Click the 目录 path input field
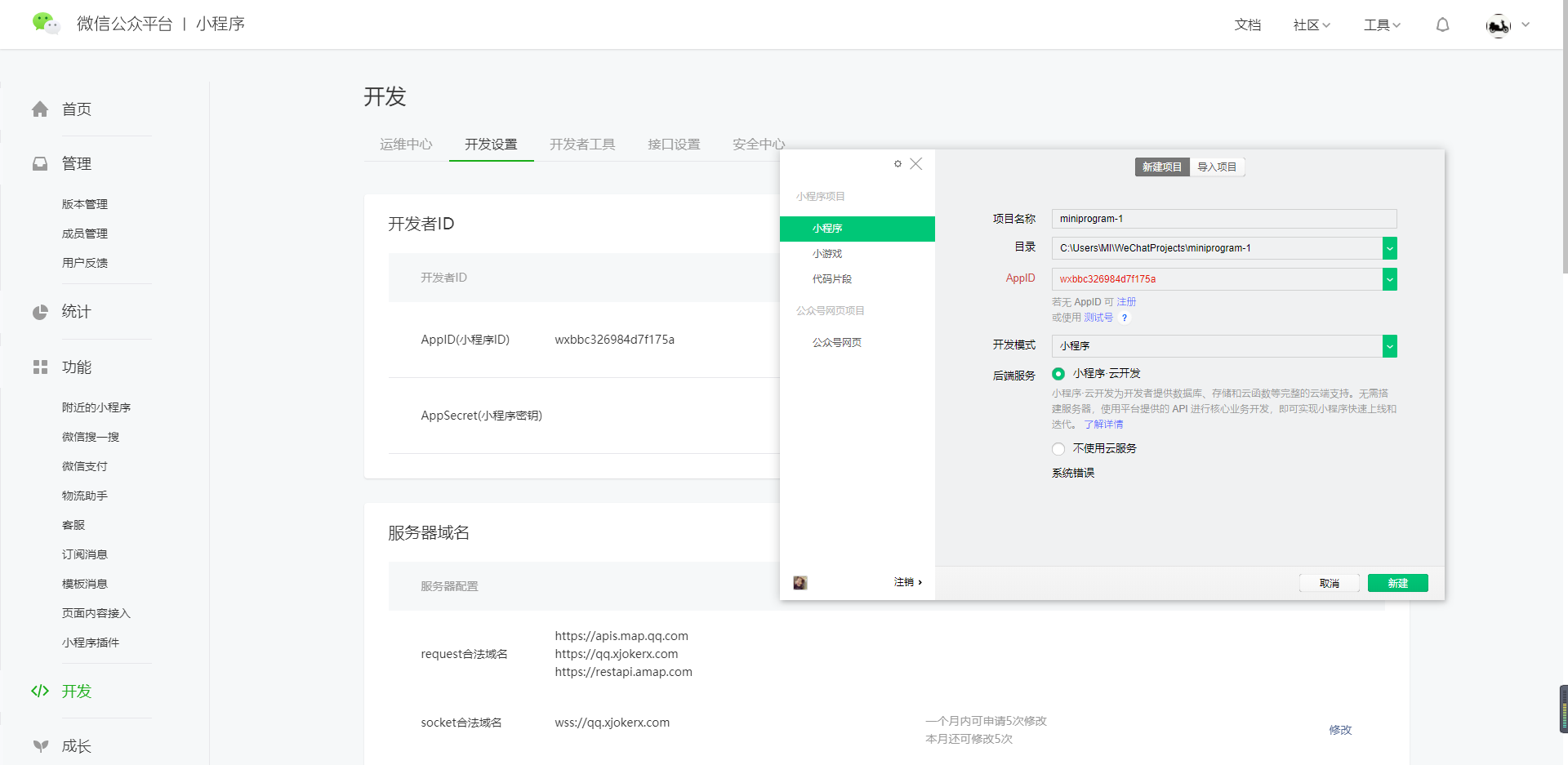Viewport: 1568px width, 765px height. (1217, 248)
